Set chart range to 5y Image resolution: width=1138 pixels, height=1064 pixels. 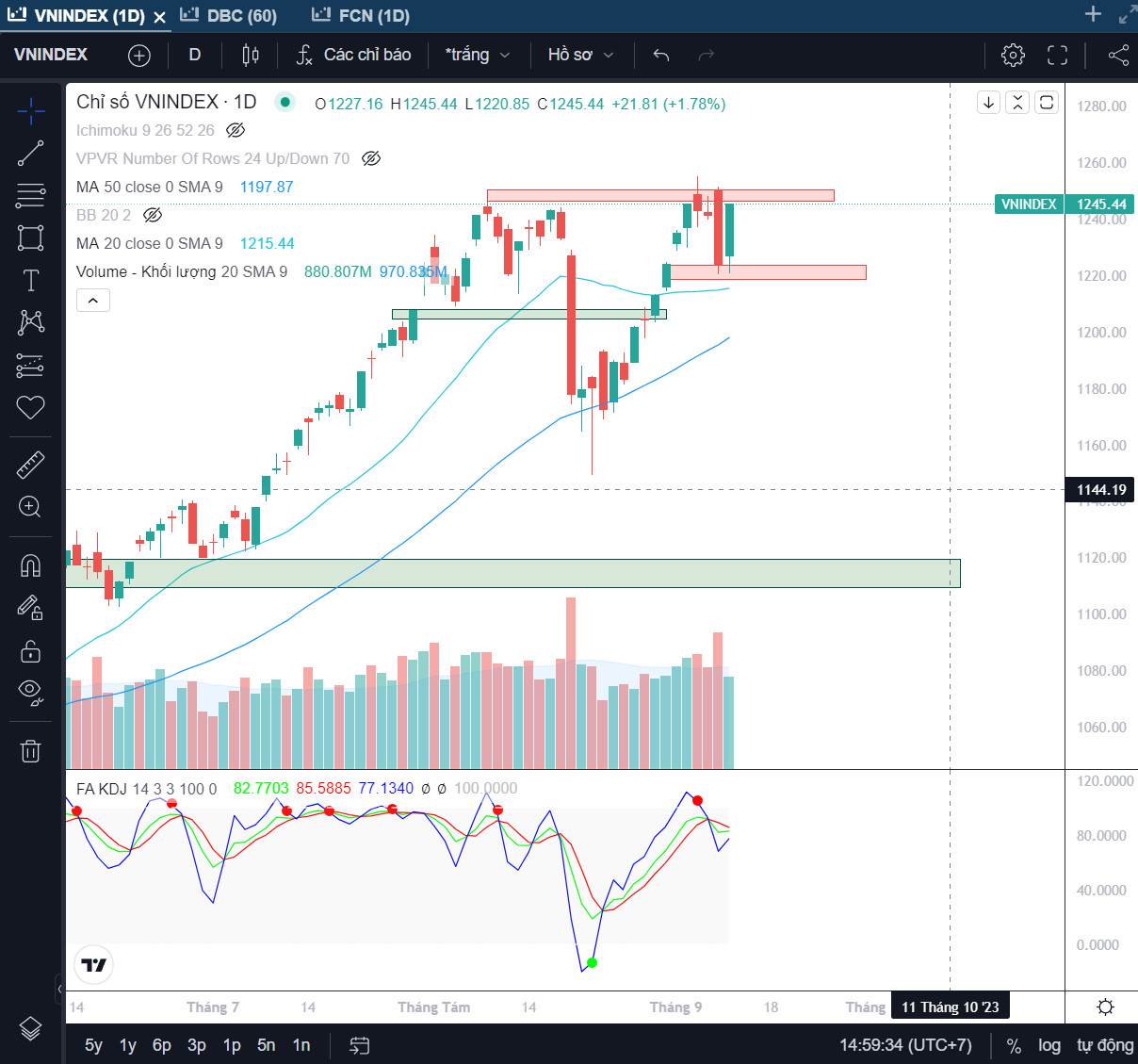click(x=93, y=1045)
